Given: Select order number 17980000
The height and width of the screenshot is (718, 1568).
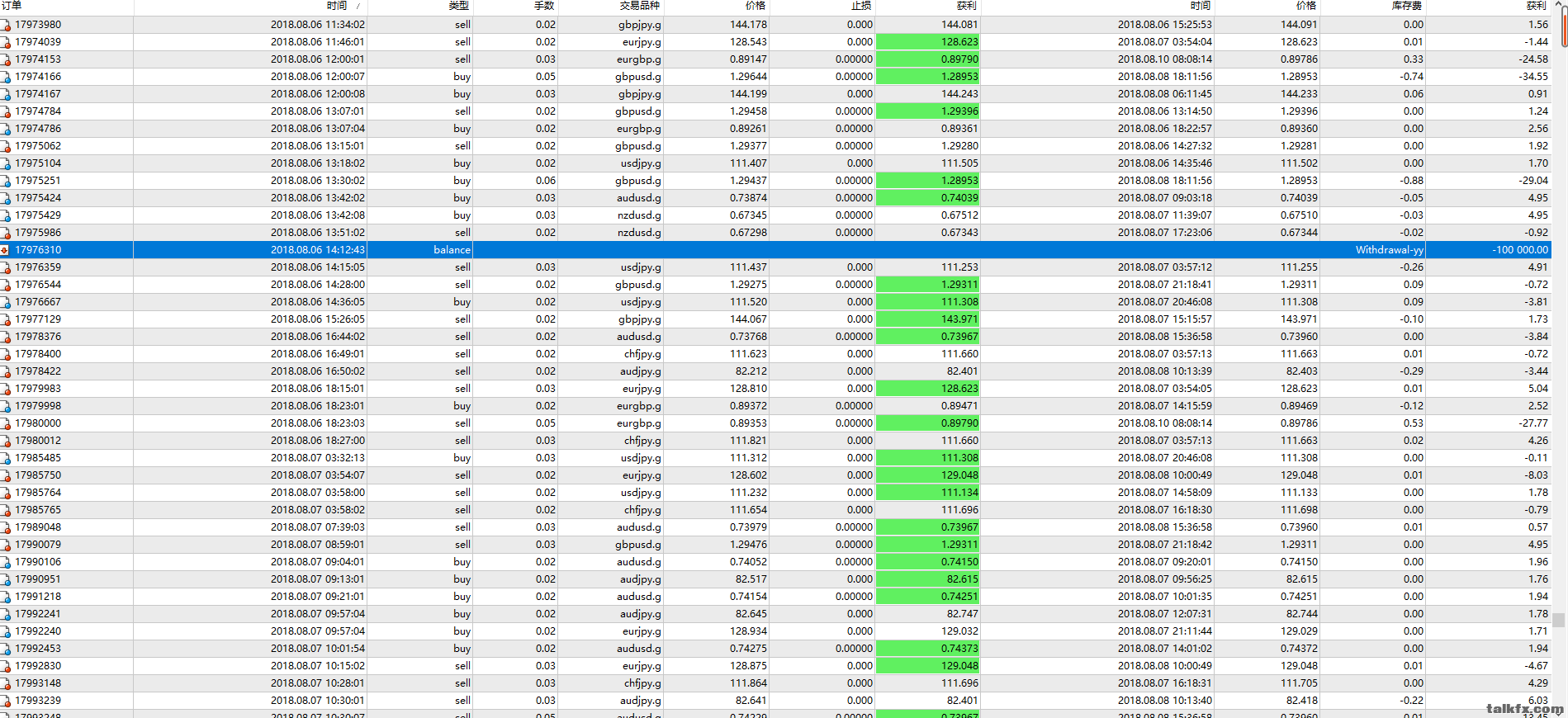Looking at the screenshot, I should point(38,423).
